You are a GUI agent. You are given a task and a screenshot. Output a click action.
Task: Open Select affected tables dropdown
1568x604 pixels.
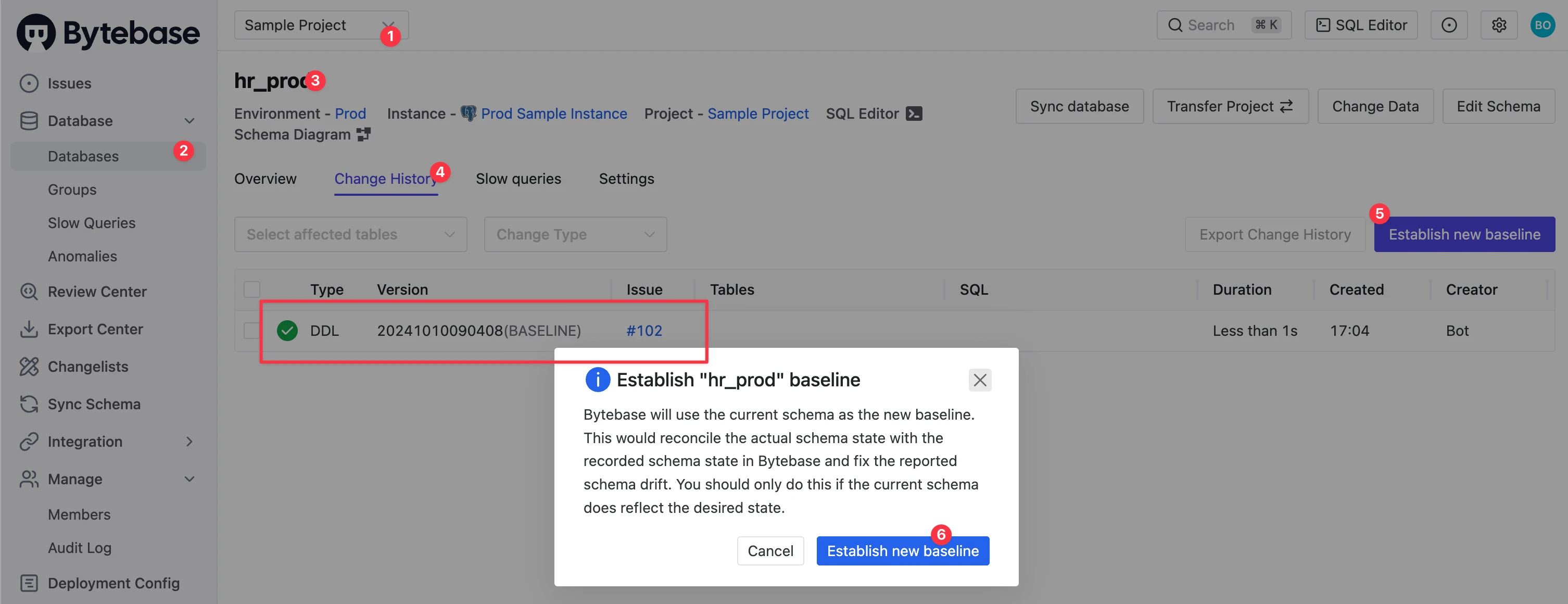(x=350, y=234)
